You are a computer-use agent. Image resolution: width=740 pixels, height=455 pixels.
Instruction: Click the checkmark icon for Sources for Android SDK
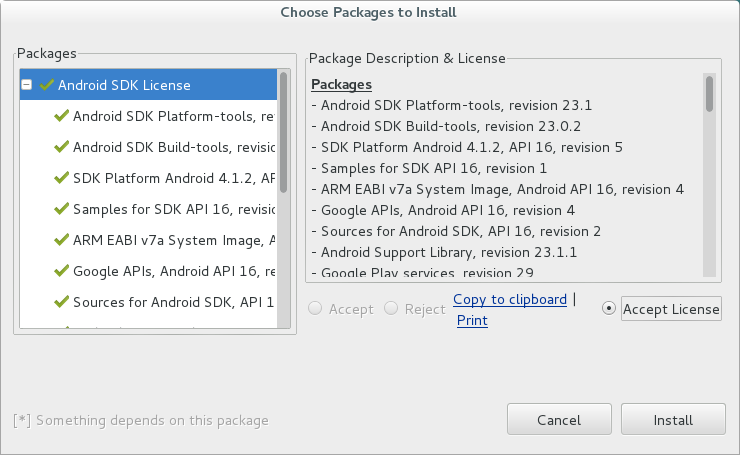click(x=61, y=302)
